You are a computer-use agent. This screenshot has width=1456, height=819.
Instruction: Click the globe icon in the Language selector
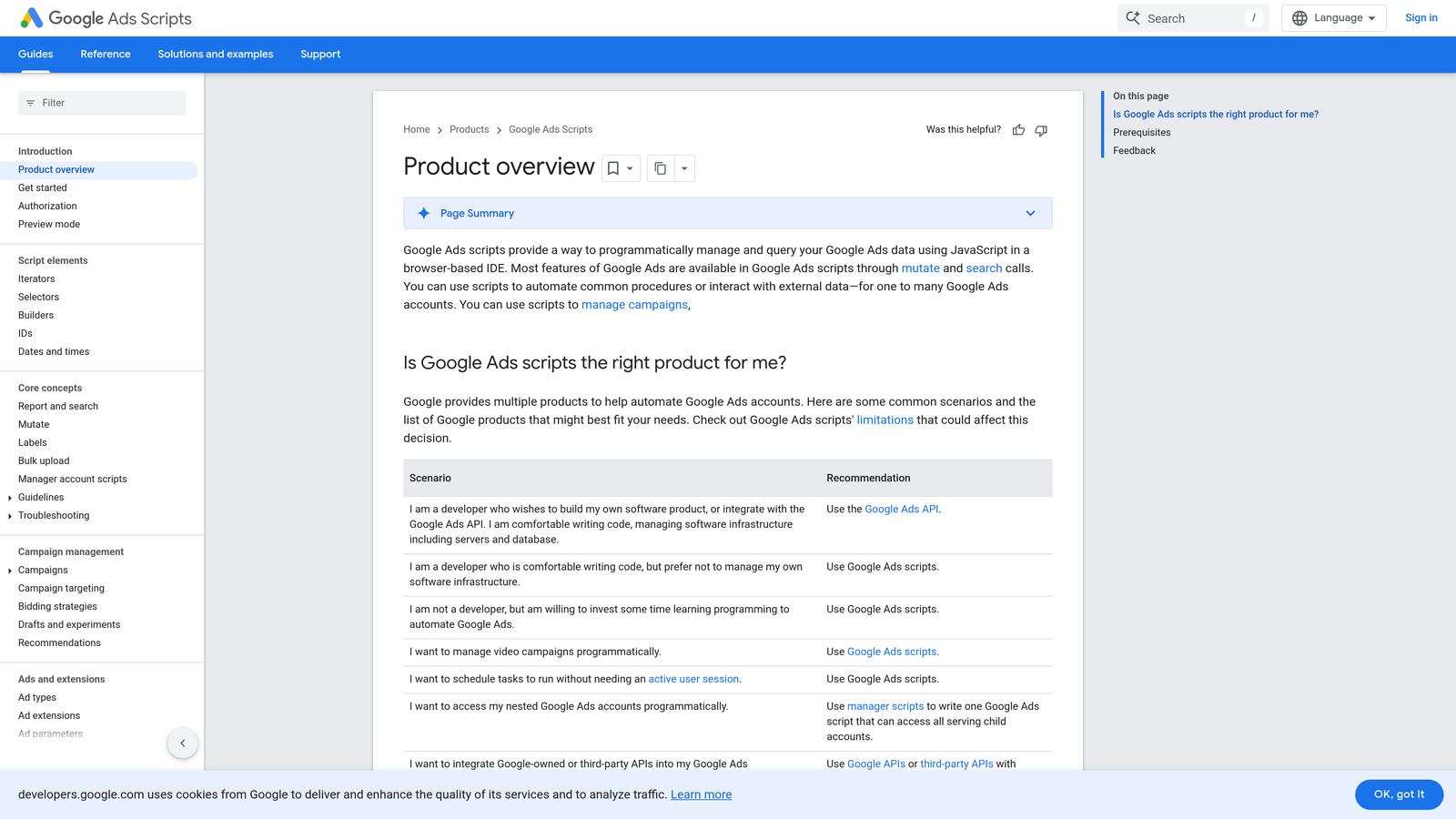[x=1300, y=17]
